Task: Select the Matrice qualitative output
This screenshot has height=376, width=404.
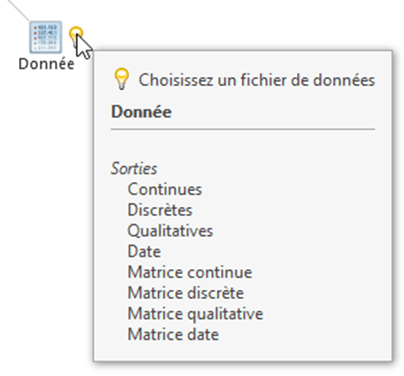Action: pos(195,314)
